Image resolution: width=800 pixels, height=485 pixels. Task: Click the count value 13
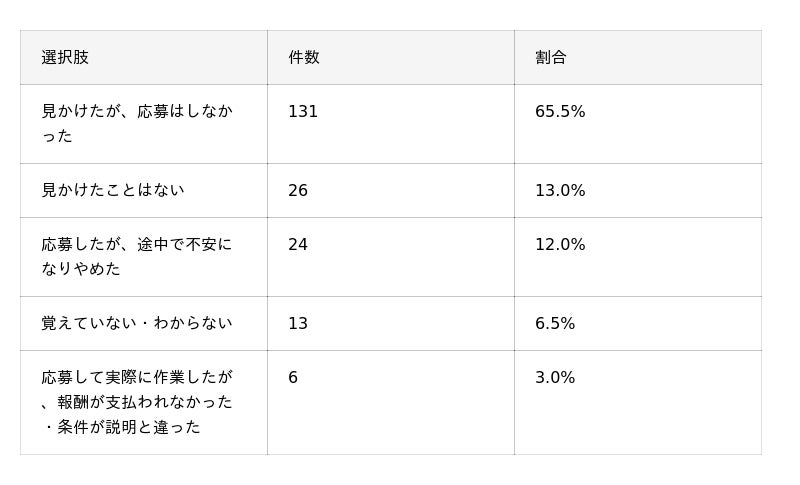click(298, 323)
